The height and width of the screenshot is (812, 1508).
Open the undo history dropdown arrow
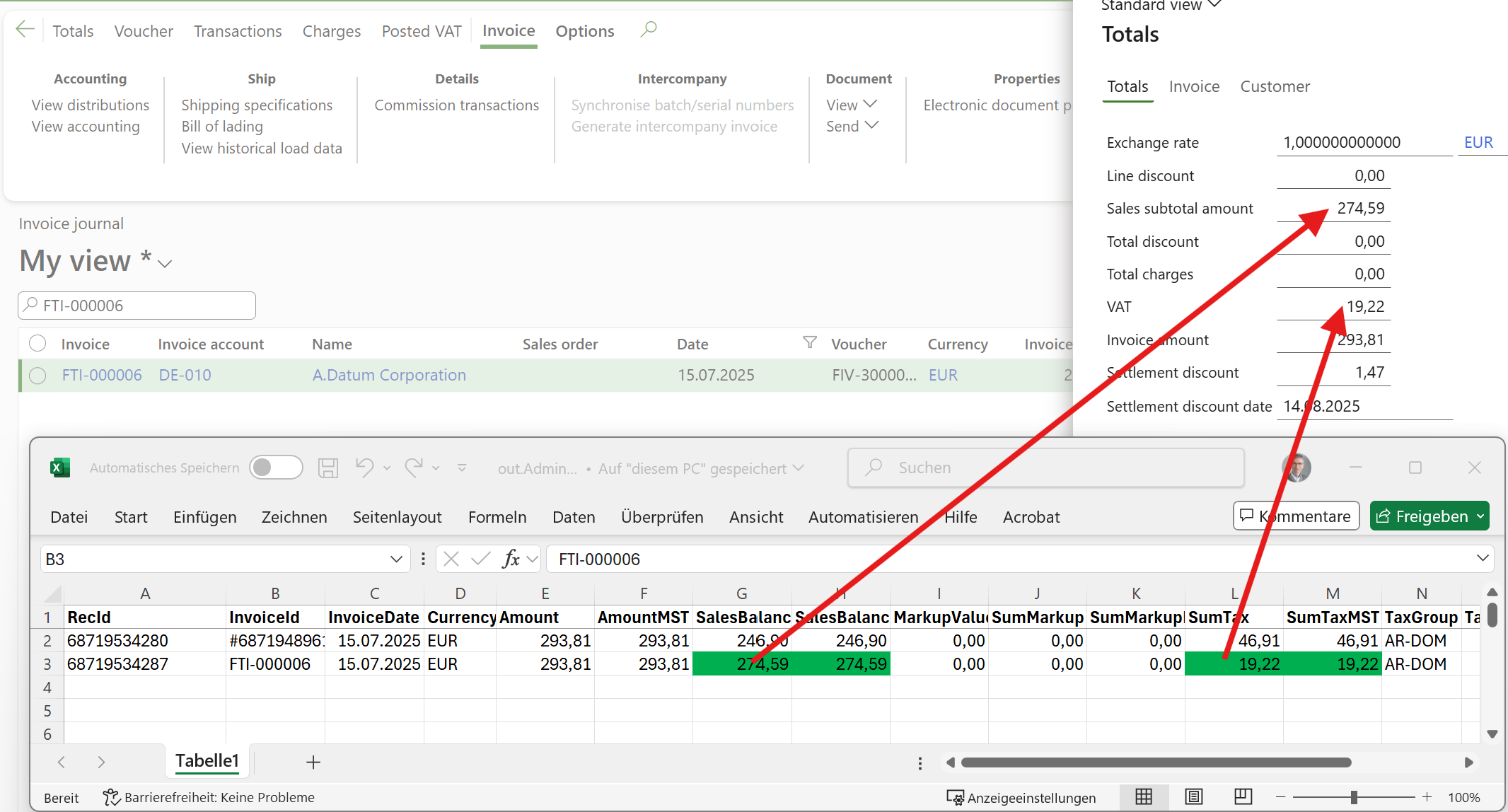click(387, 468)
